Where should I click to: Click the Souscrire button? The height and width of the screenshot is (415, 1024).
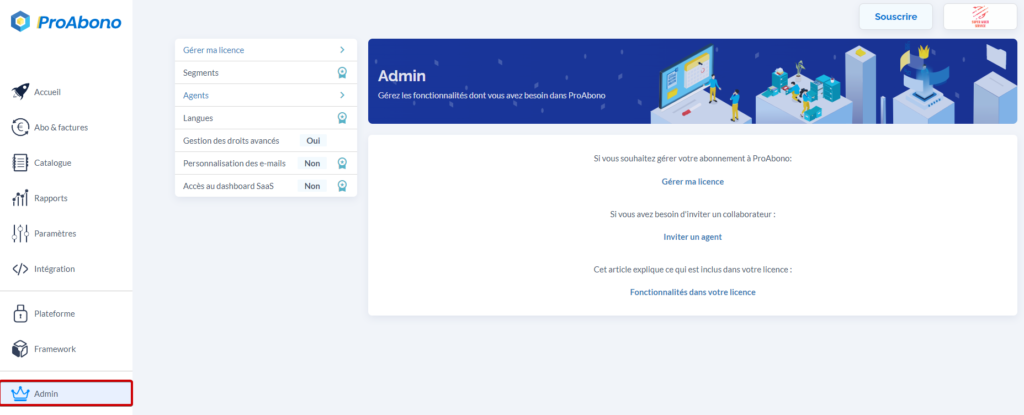pyautogui.click(x=895, y=16)
